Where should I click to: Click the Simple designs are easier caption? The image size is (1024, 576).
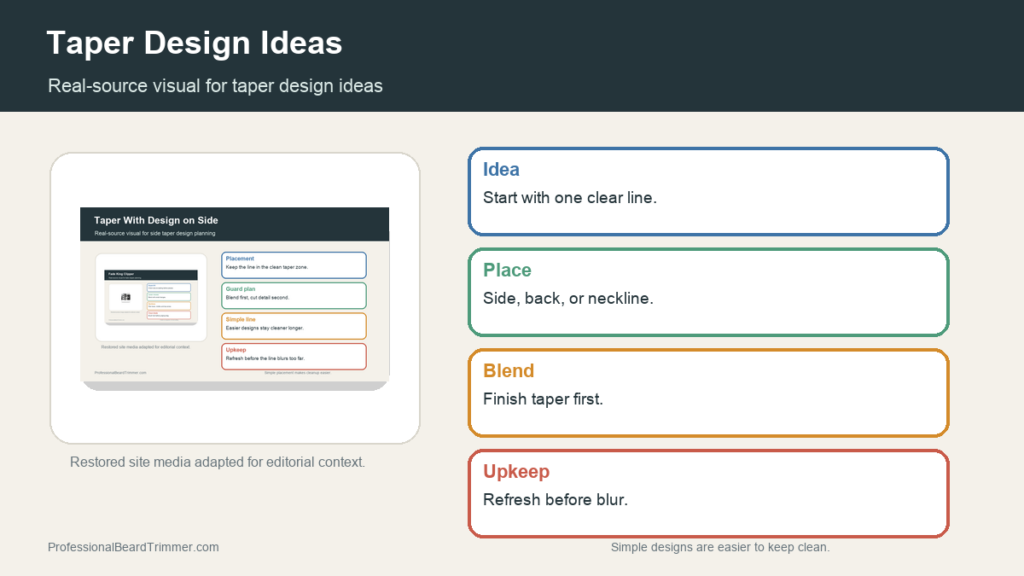[720, 547]
